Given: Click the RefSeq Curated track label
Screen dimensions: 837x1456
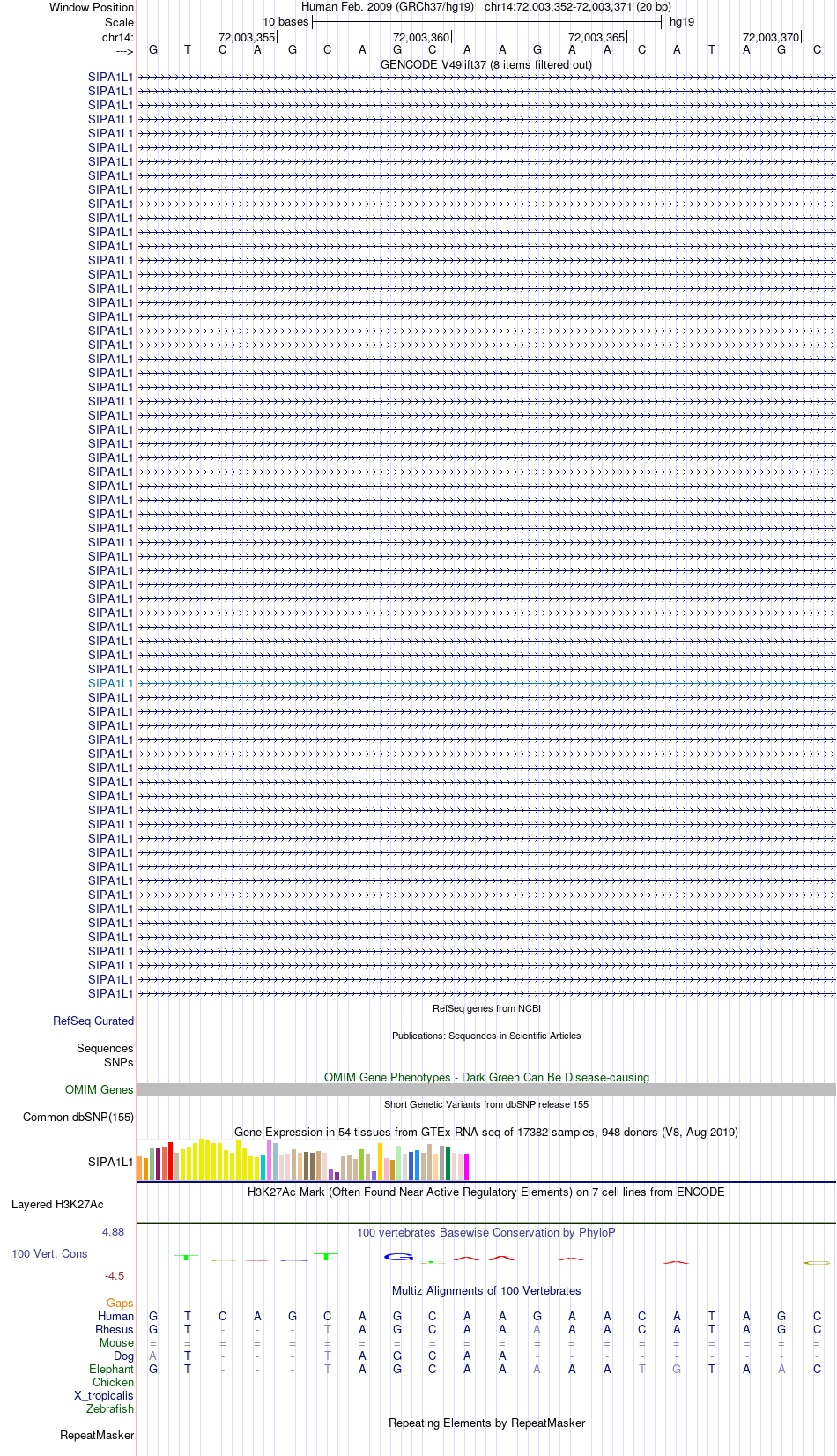Looking at the screenshot, I should pos(93,1021).
